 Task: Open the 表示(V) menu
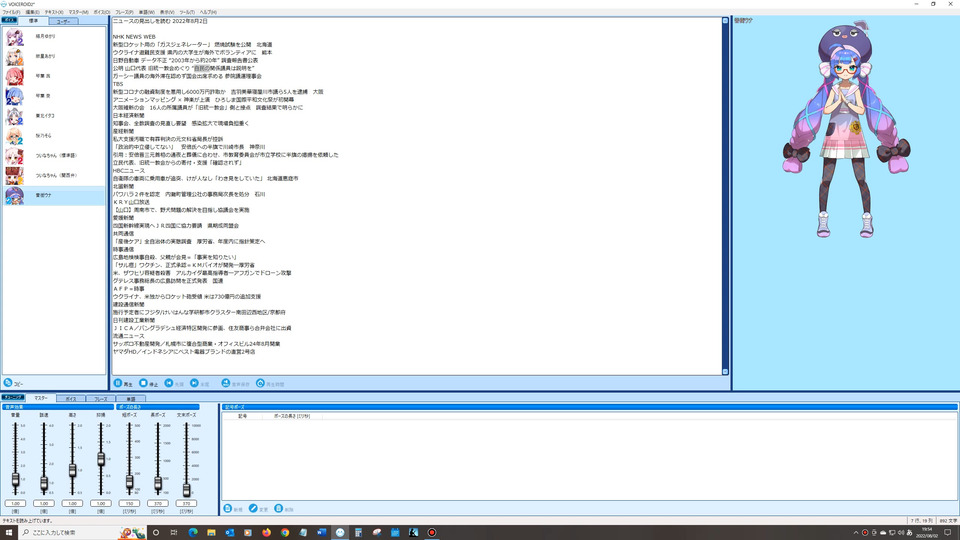click(x=167, y=12)
